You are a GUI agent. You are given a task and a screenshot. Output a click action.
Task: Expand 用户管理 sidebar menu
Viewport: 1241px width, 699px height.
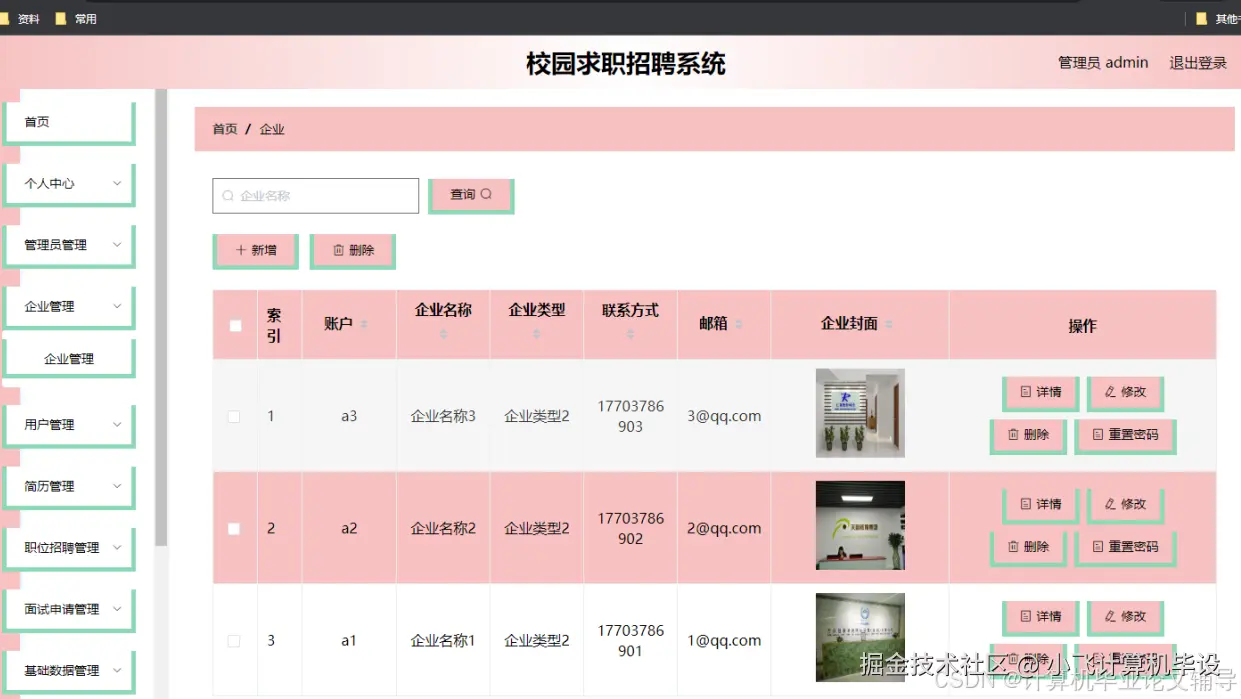tap(69, 425)
